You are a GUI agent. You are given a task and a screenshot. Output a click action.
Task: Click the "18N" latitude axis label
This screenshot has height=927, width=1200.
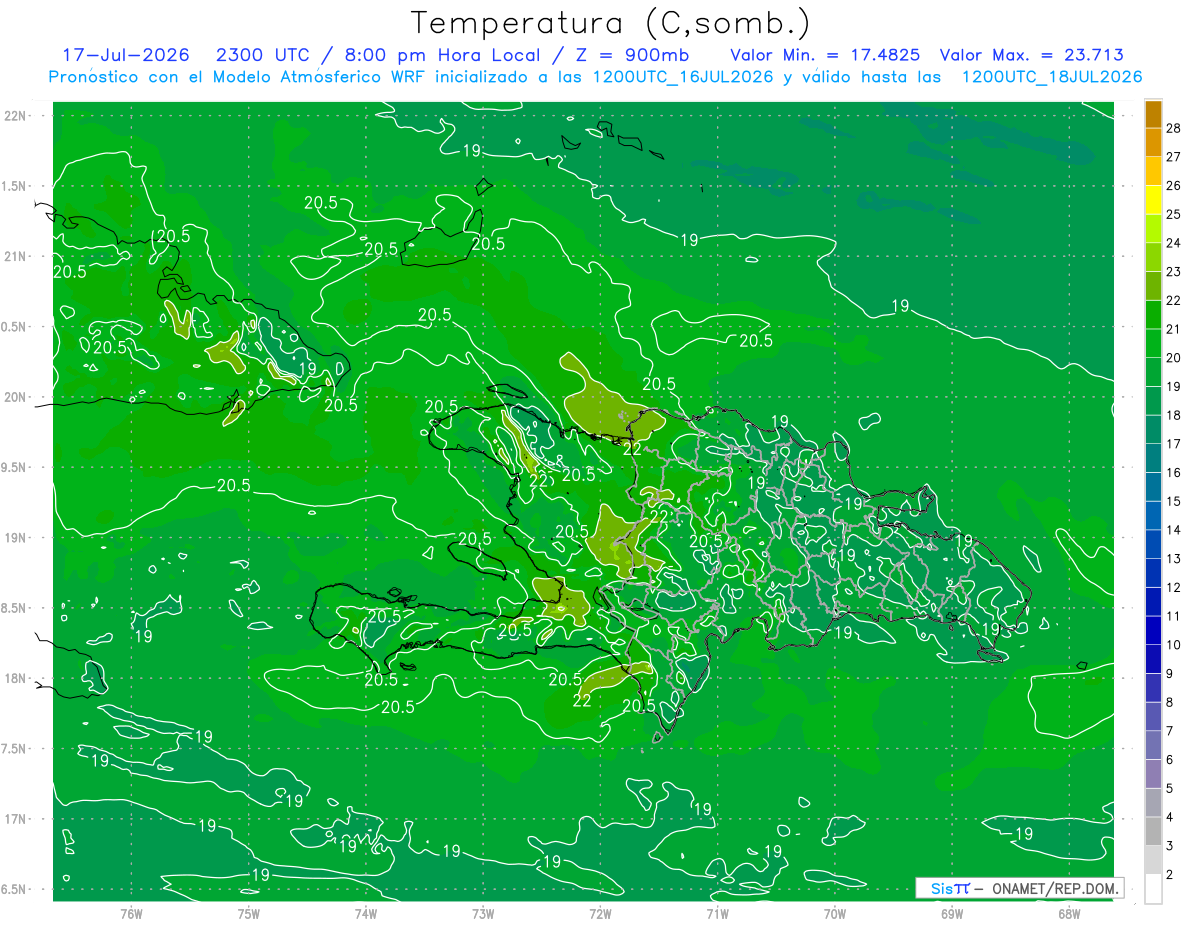(x=17, y=678)
